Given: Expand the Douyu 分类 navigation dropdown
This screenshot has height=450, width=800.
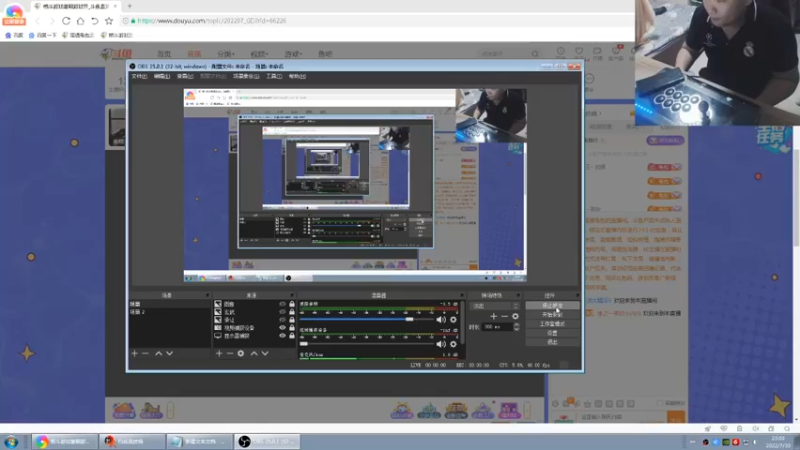Looking at the screenshot, I should (x=226, y=54).
